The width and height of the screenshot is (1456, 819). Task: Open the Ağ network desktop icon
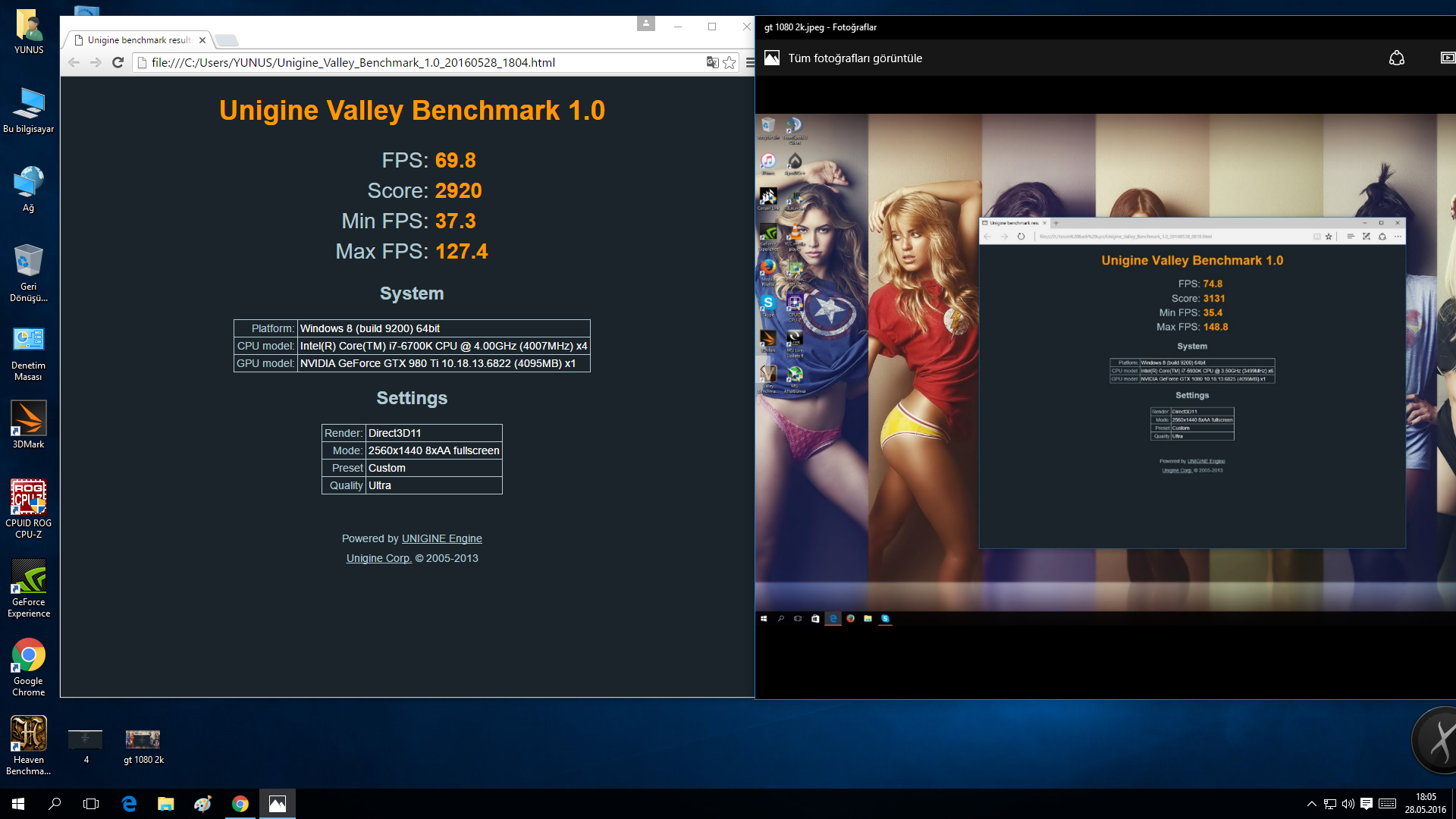click(x=29, y=190)
